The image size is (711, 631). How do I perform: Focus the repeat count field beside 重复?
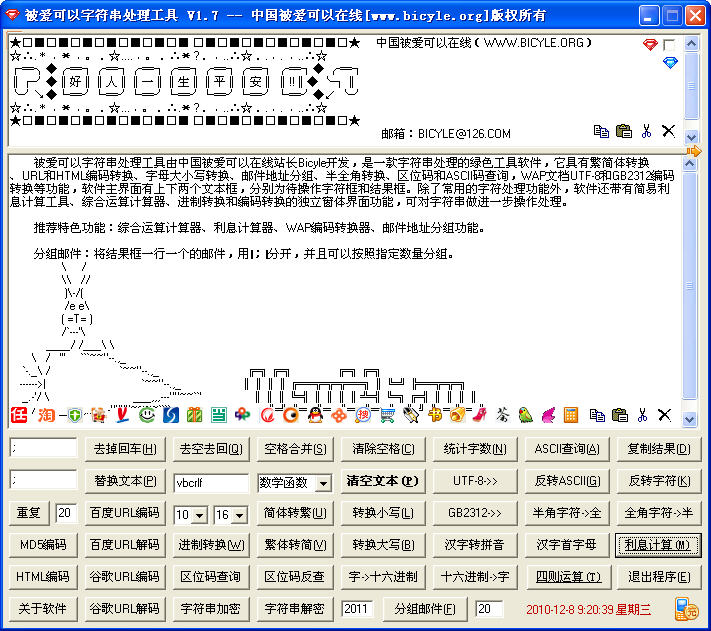tap(66, 513)
